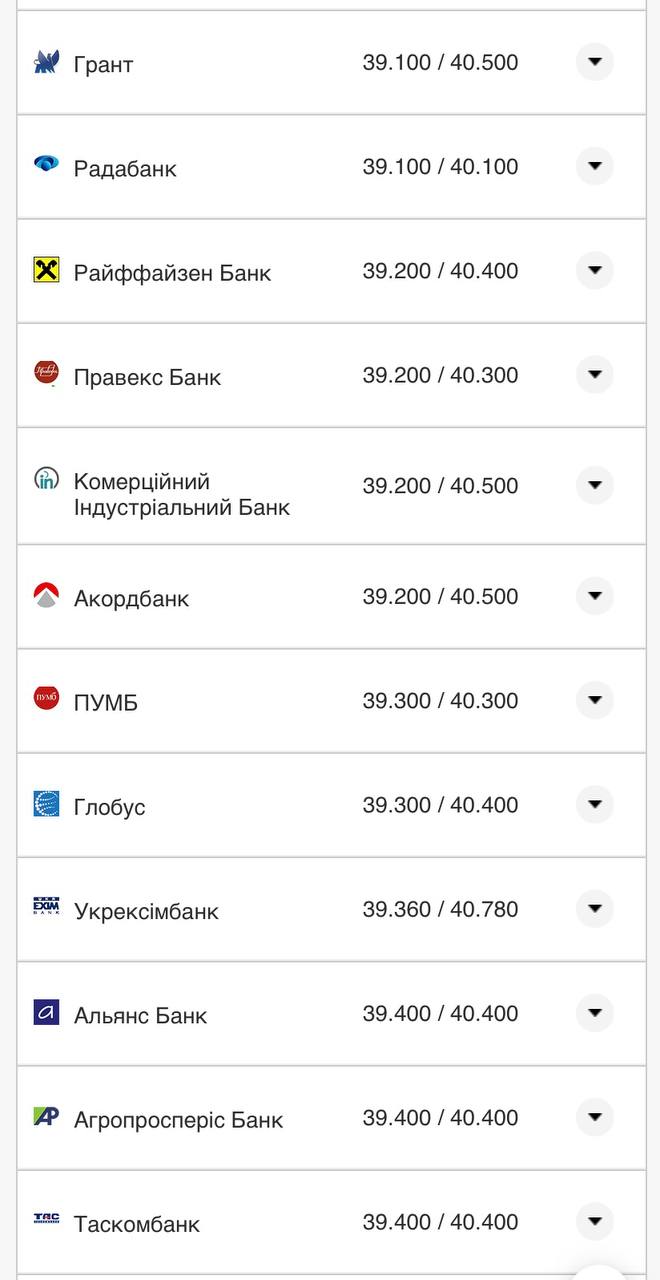Expand the Грант rate details
Screen dimensions: 660x1280
point(595,61)
